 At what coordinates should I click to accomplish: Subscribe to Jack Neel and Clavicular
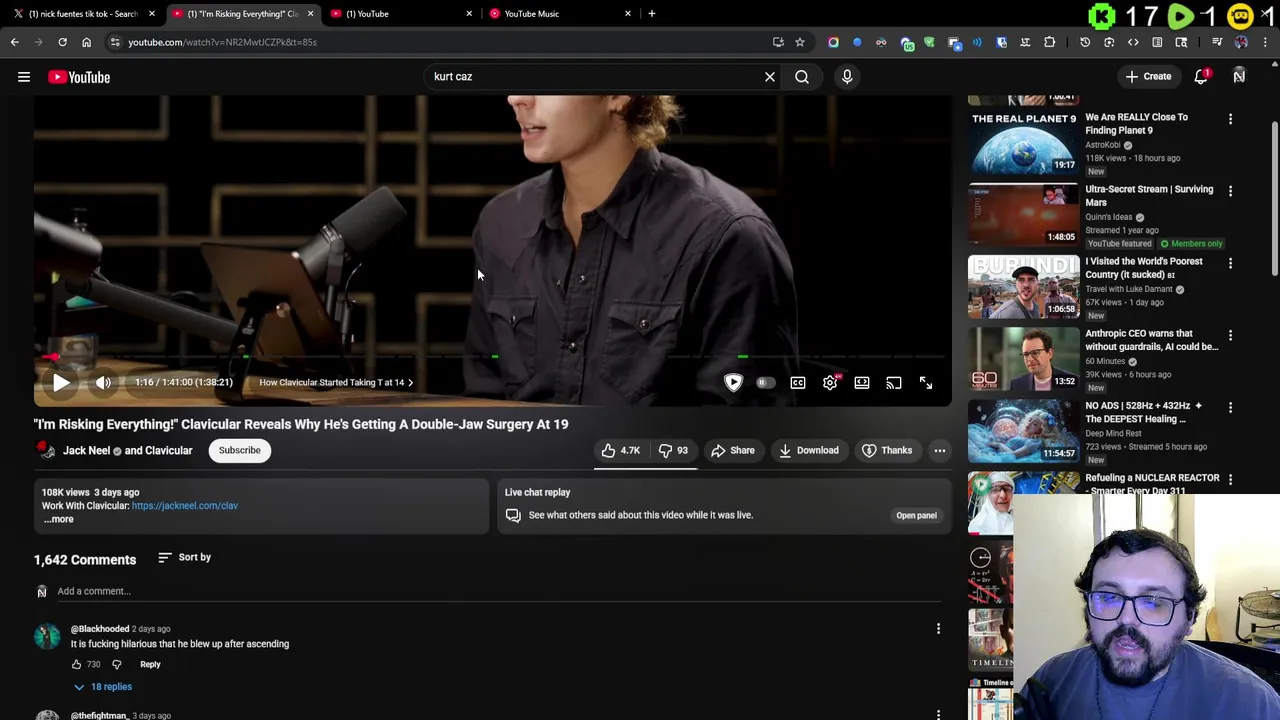pos(239,450)
